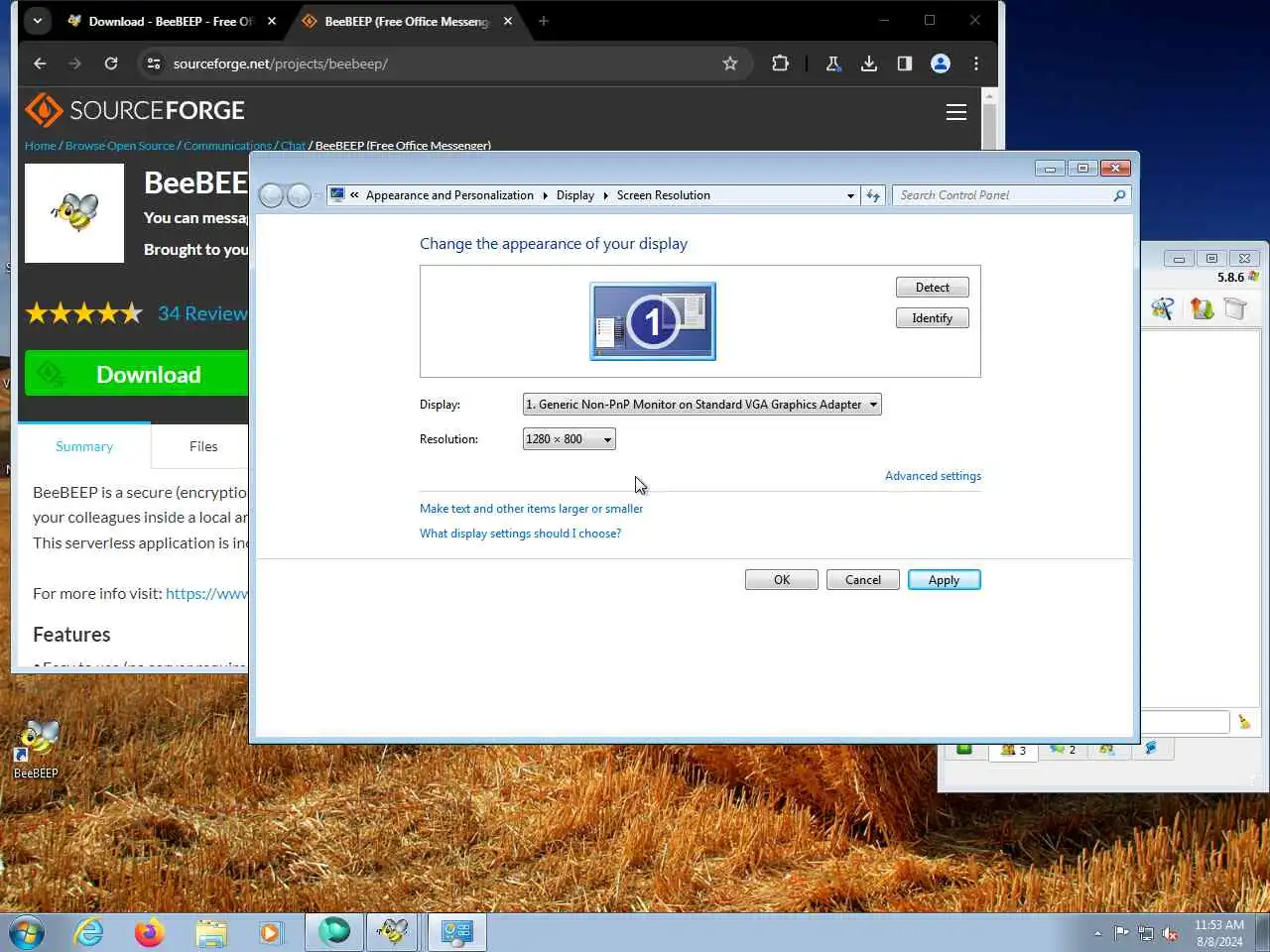Screen dimensions: 1270x952
Task: Reload the SourceForge page in Chrome
Action: tap(111, 63)
